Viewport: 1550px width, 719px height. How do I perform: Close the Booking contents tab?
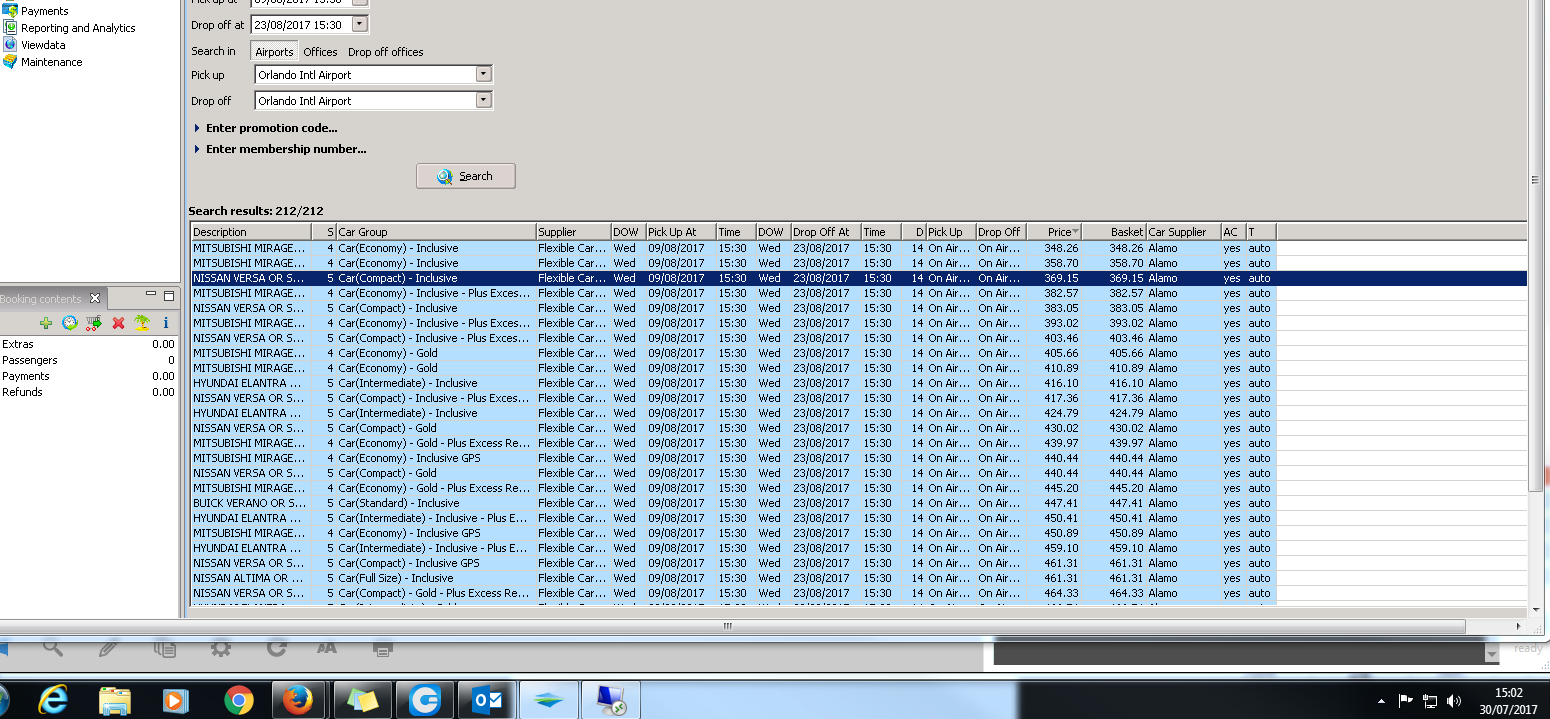coord(95,298)
